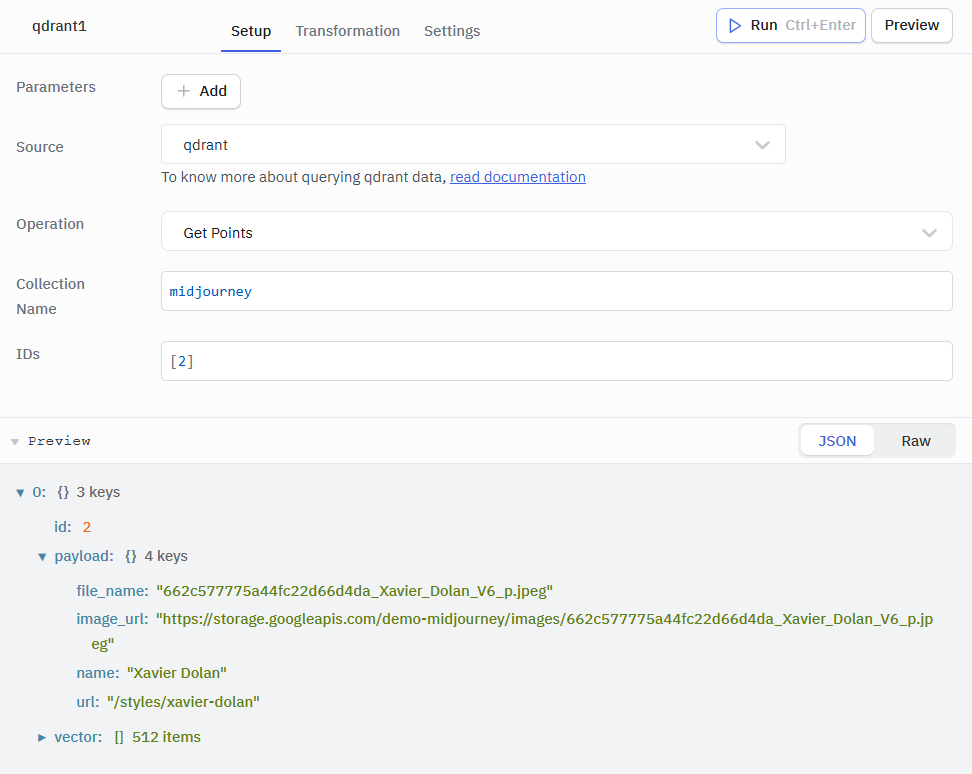This screenshot has height=774, width=972.
Task: Click the id value 2
Action: tap(87, 527)
